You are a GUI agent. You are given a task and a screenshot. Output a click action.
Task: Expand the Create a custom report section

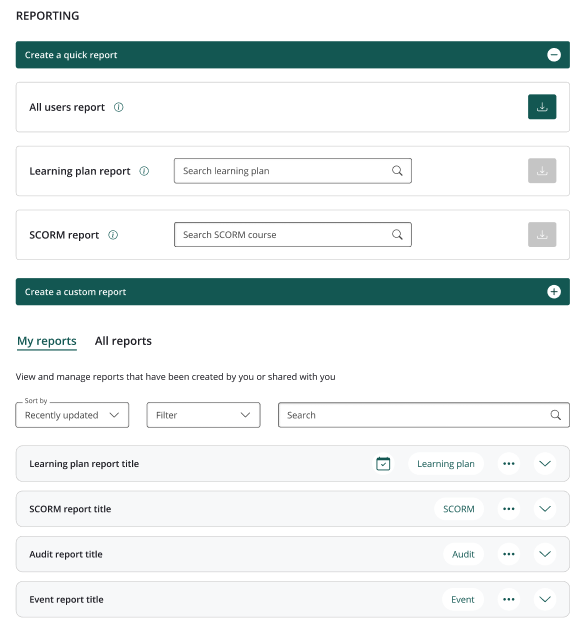point(554,292)
